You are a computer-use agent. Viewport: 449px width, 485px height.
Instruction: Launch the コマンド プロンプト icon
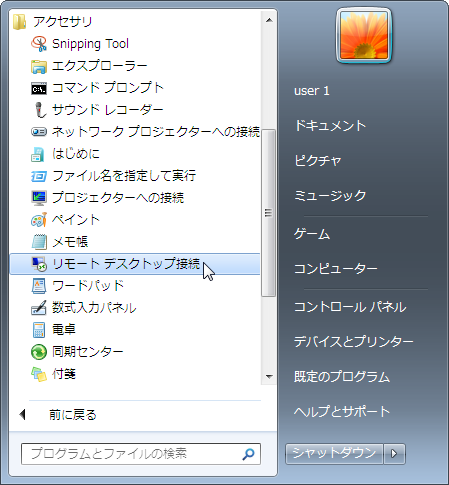click(39, 88)
